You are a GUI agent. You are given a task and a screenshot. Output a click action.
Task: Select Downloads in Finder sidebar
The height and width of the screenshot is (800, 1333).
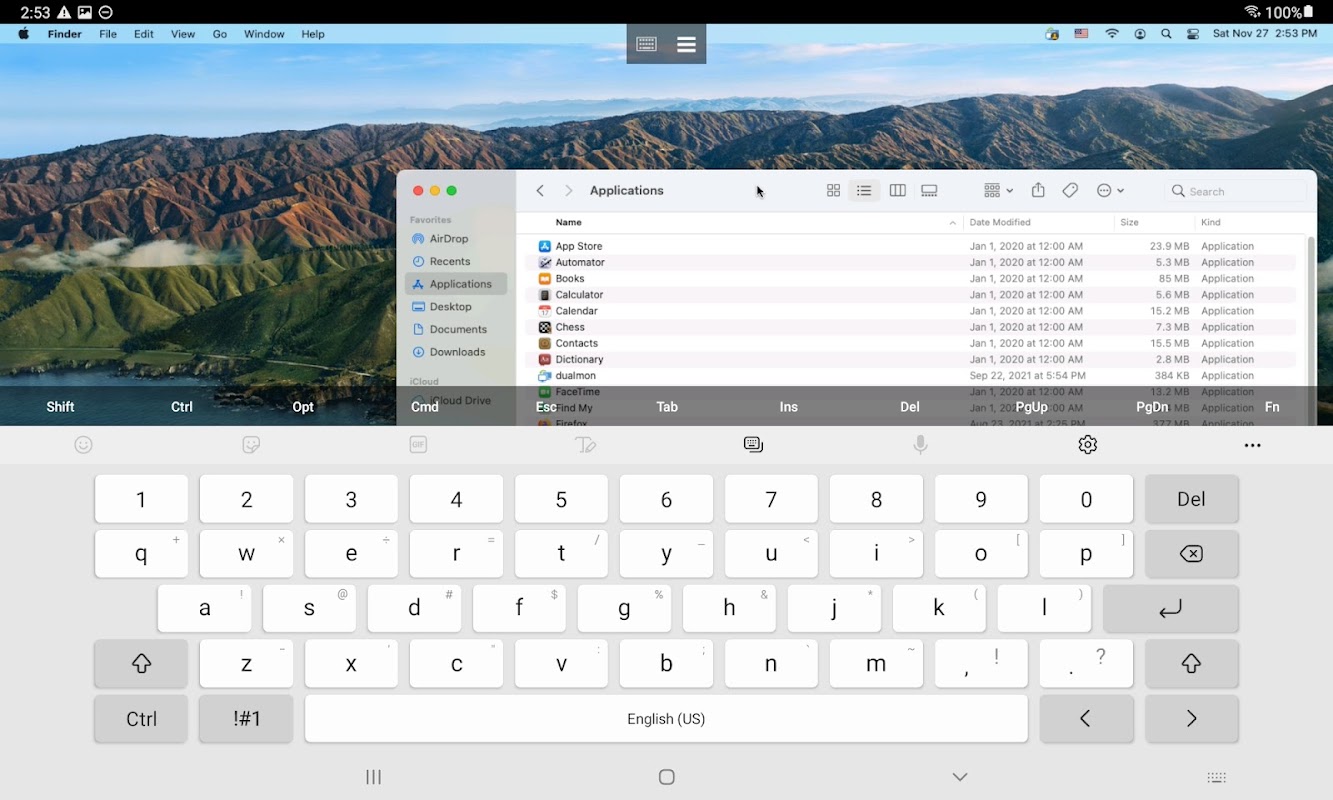point(457,352)
